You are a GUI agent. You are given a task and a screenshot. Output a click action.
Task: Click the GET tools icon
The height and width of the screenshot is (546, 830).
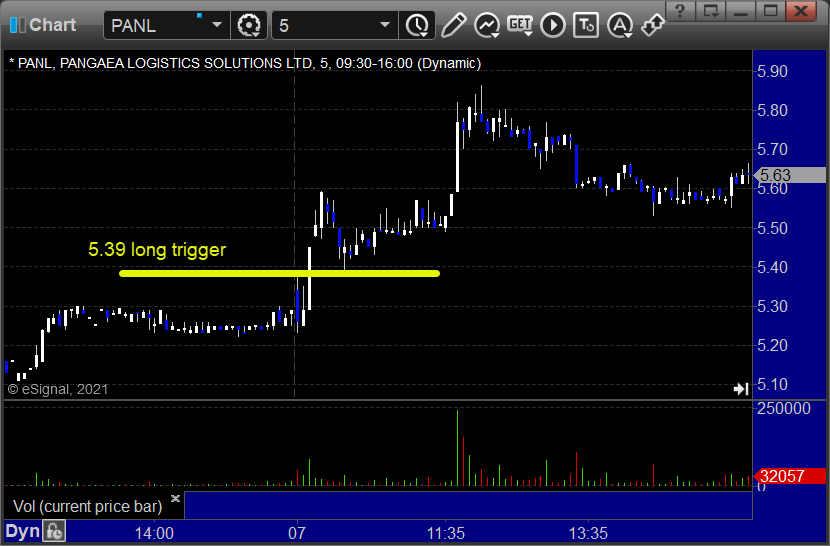[x=520, y=25]
